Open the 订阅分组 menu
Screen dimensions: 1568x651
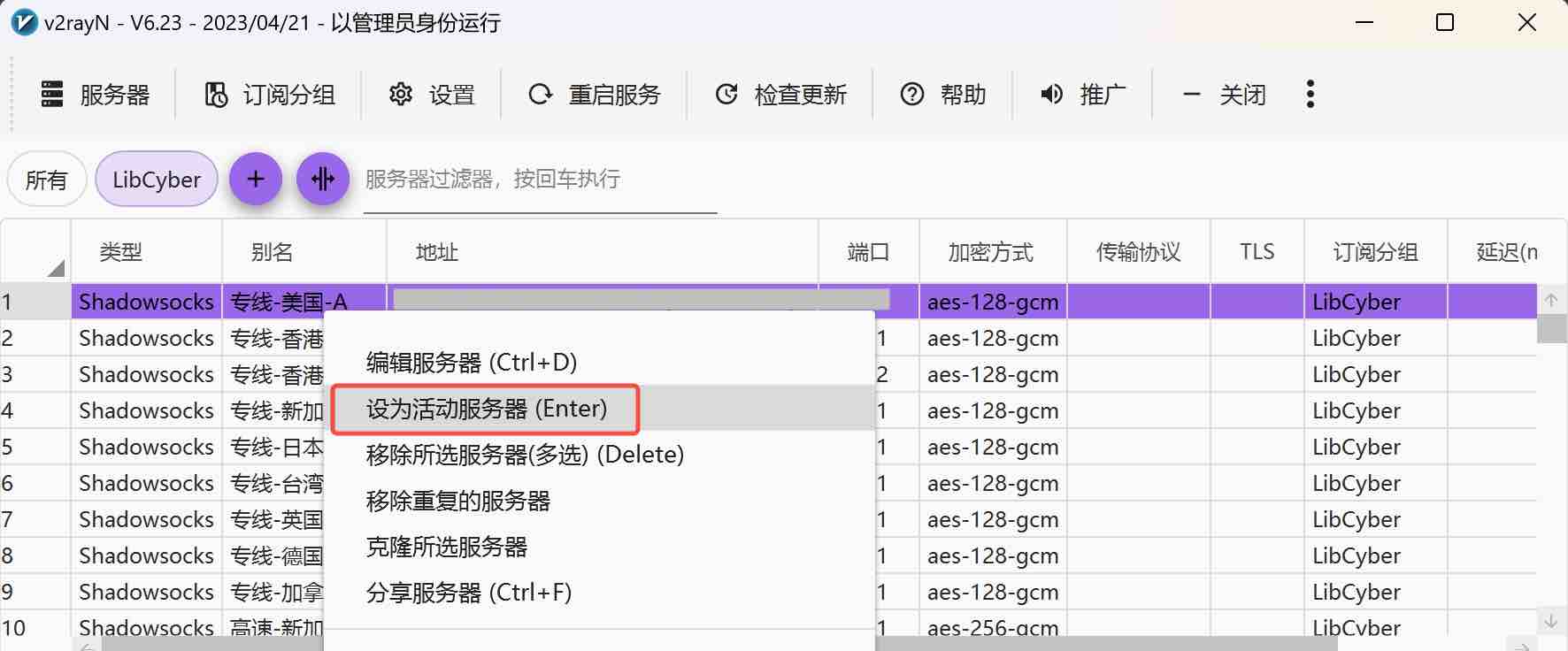click(x=270, y=95)
